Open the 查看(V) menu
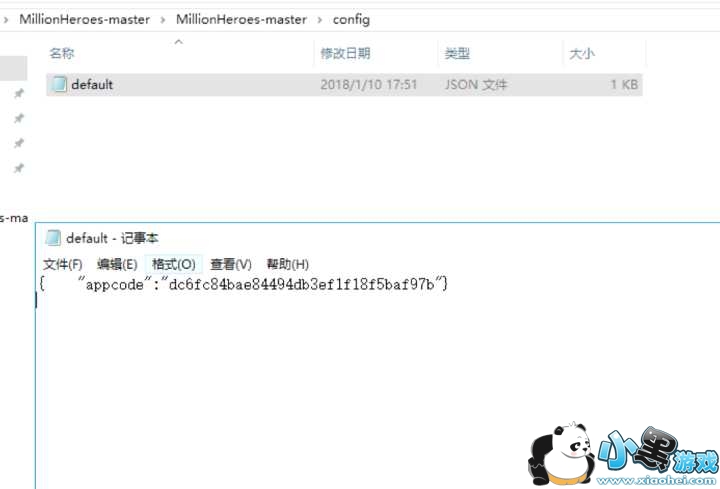Image resolution: width=720 pixels, height=489 pixels. point(231,264)
